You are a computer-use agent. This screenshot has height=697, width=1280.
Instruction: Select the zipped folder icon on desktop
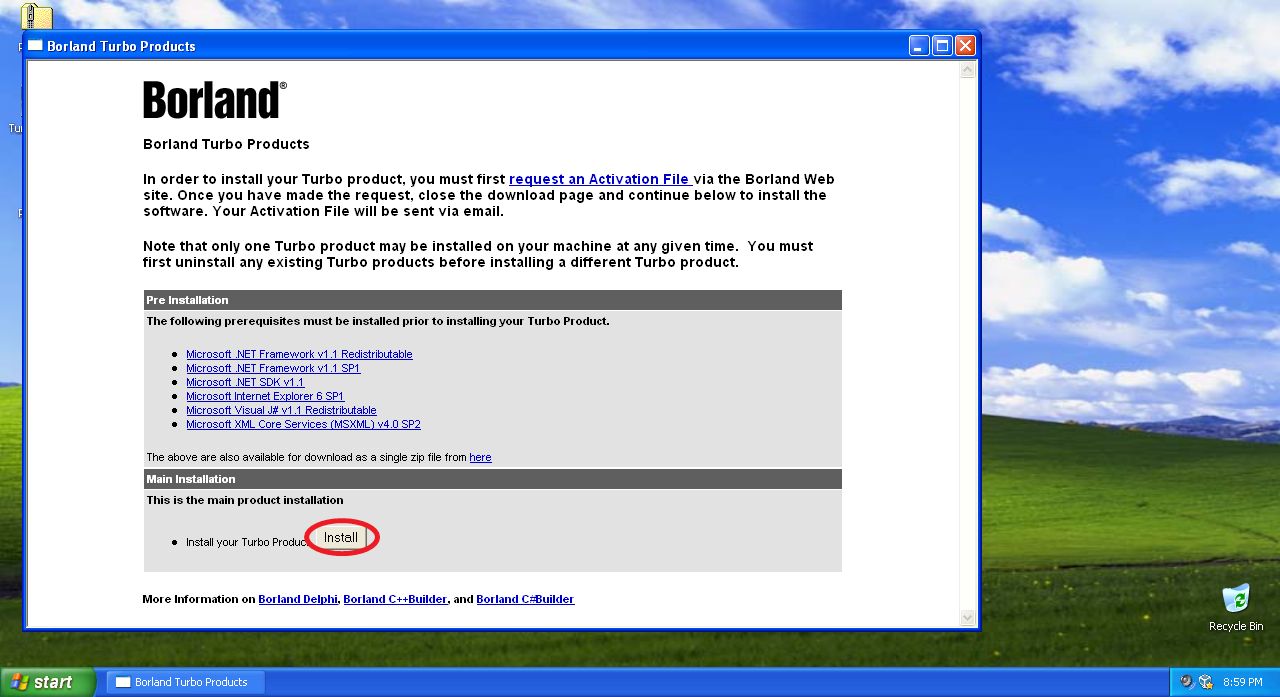37,17
